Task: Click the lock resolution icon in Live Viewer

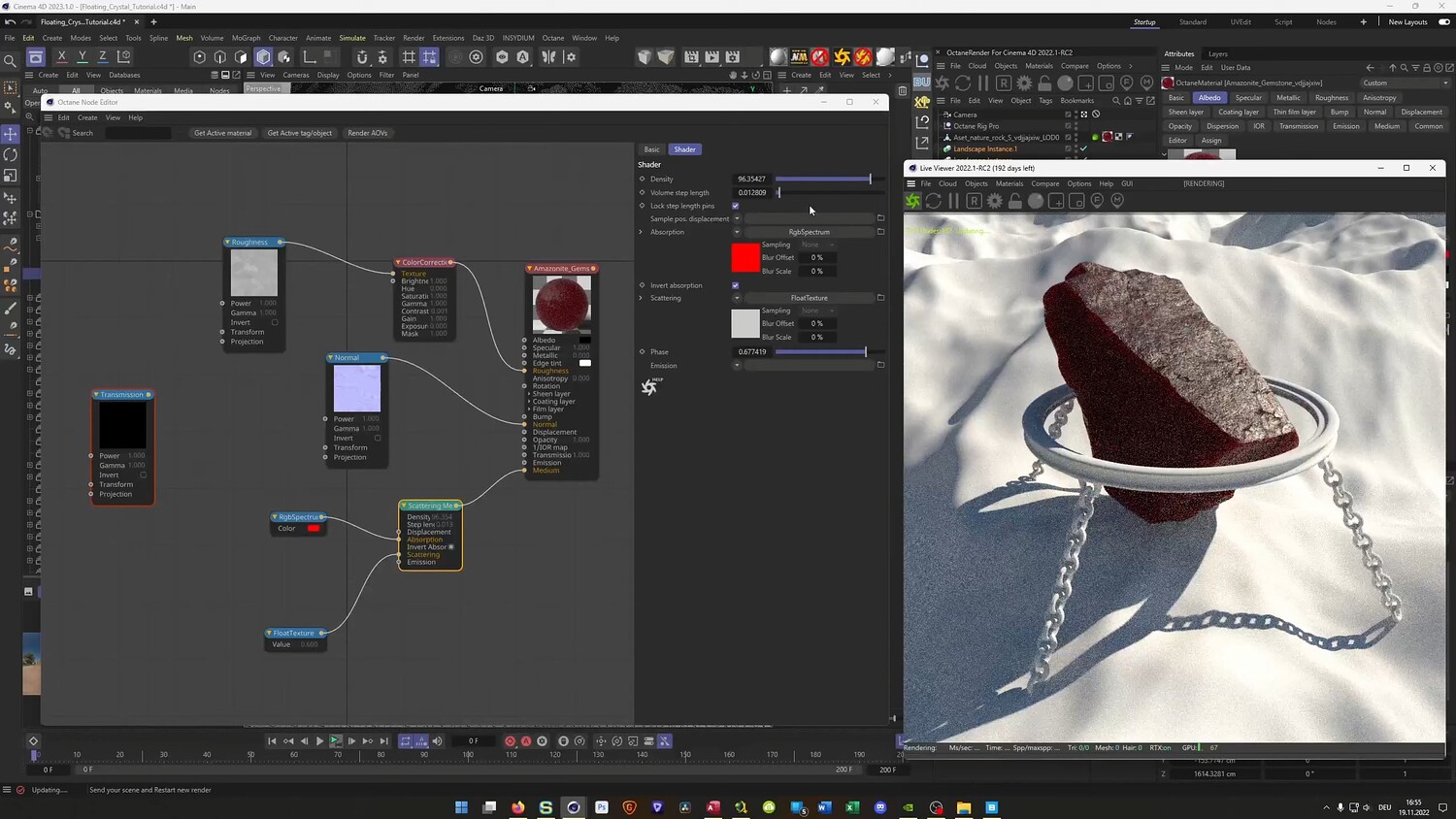Action: point(1015,201)
